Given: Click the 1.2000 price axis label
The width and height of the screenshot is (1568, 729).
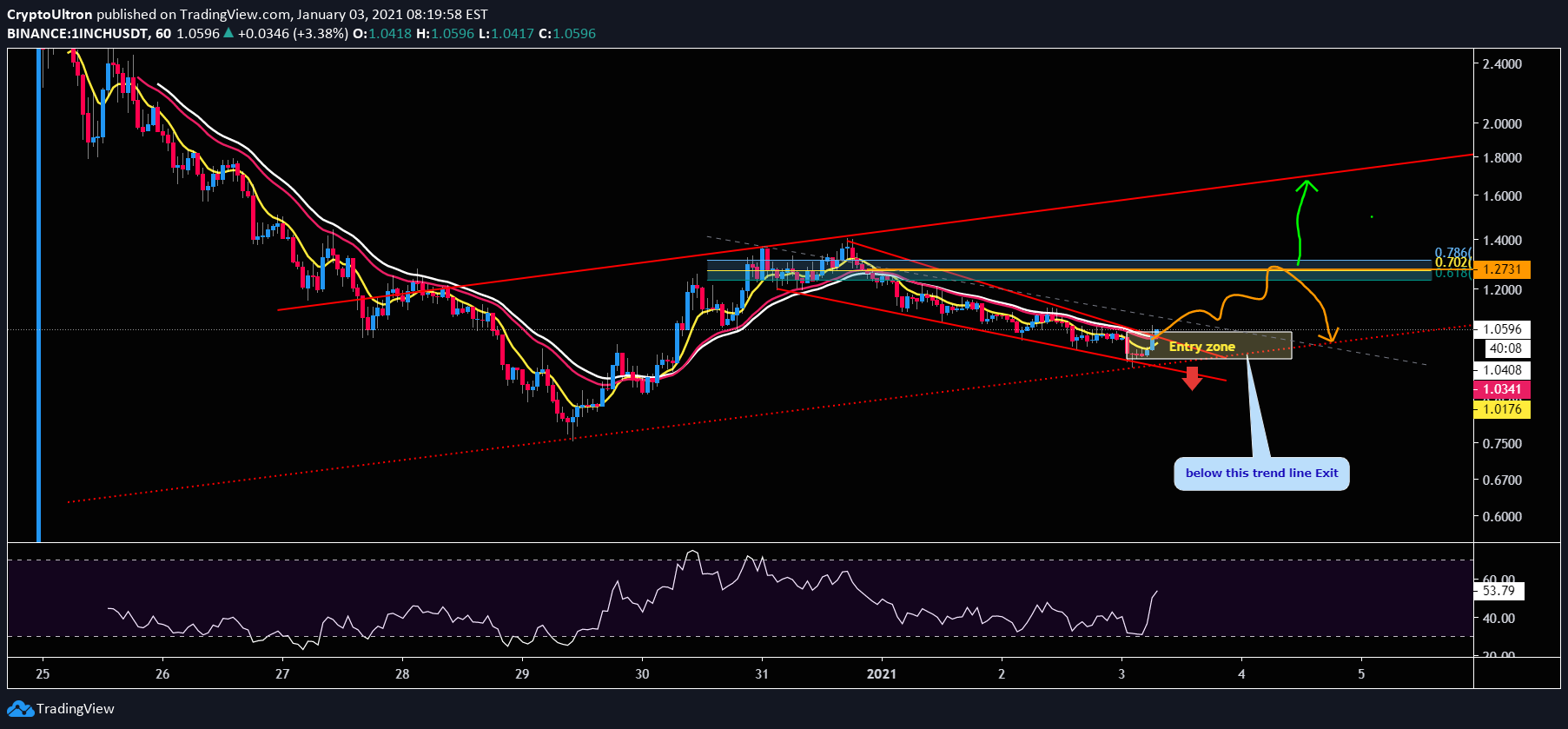Looking at the screenshot, I should tap(1502, 290).
